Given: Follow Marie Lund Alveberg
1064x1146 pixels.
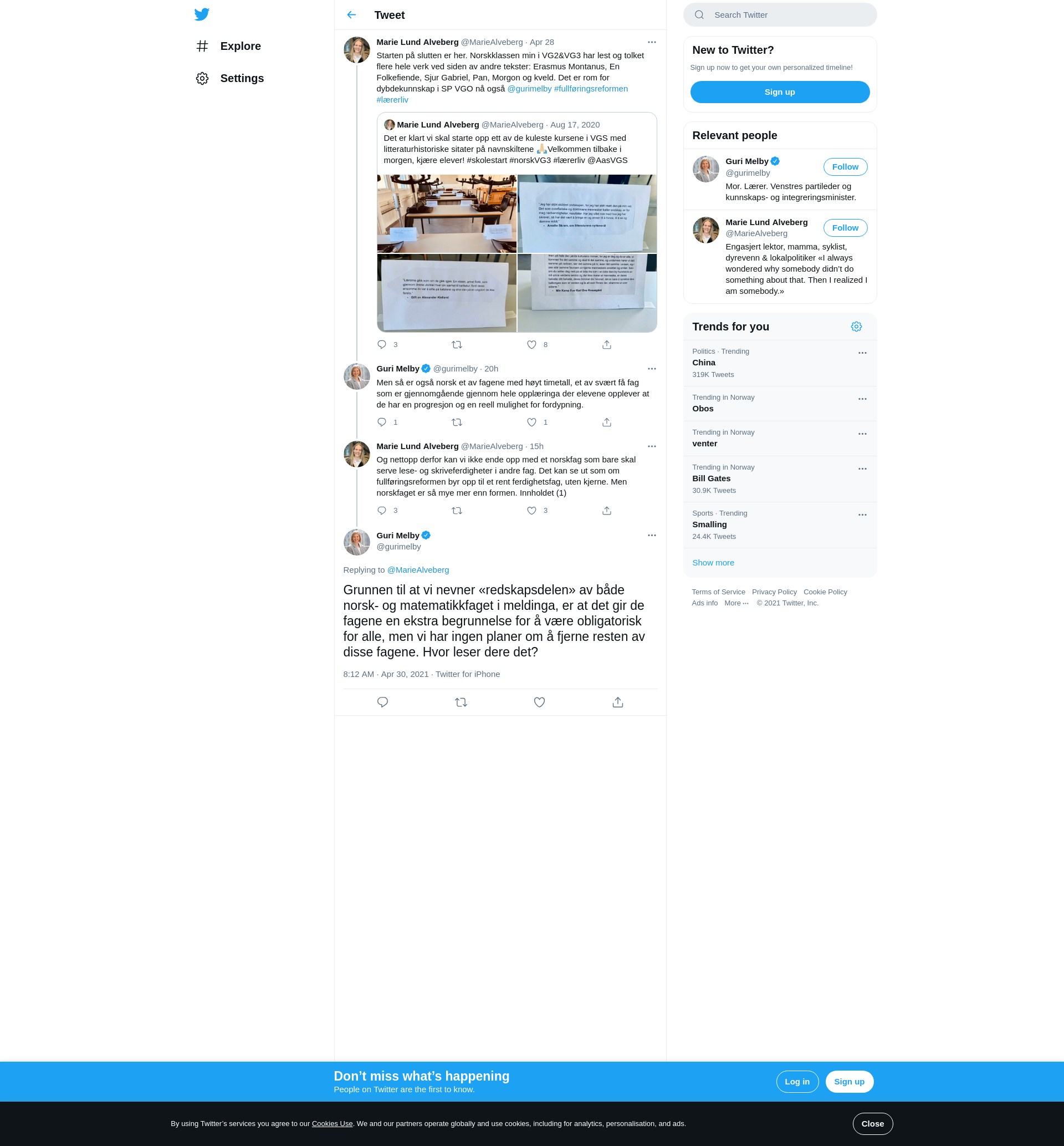Looking at the screenshot, I should click(x=845, y=228).
